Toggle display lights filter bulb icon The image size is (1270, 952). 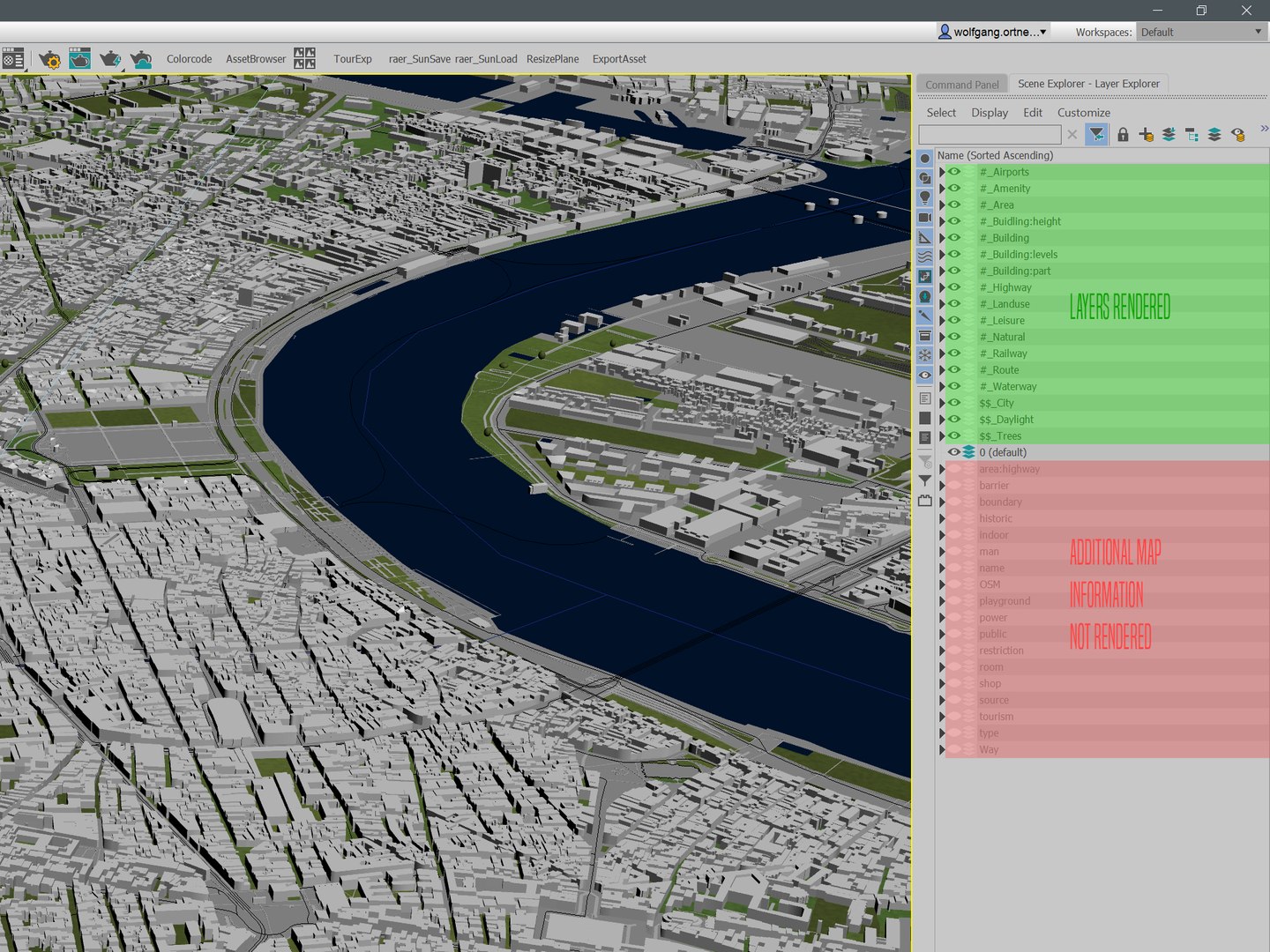pos(924,197)
